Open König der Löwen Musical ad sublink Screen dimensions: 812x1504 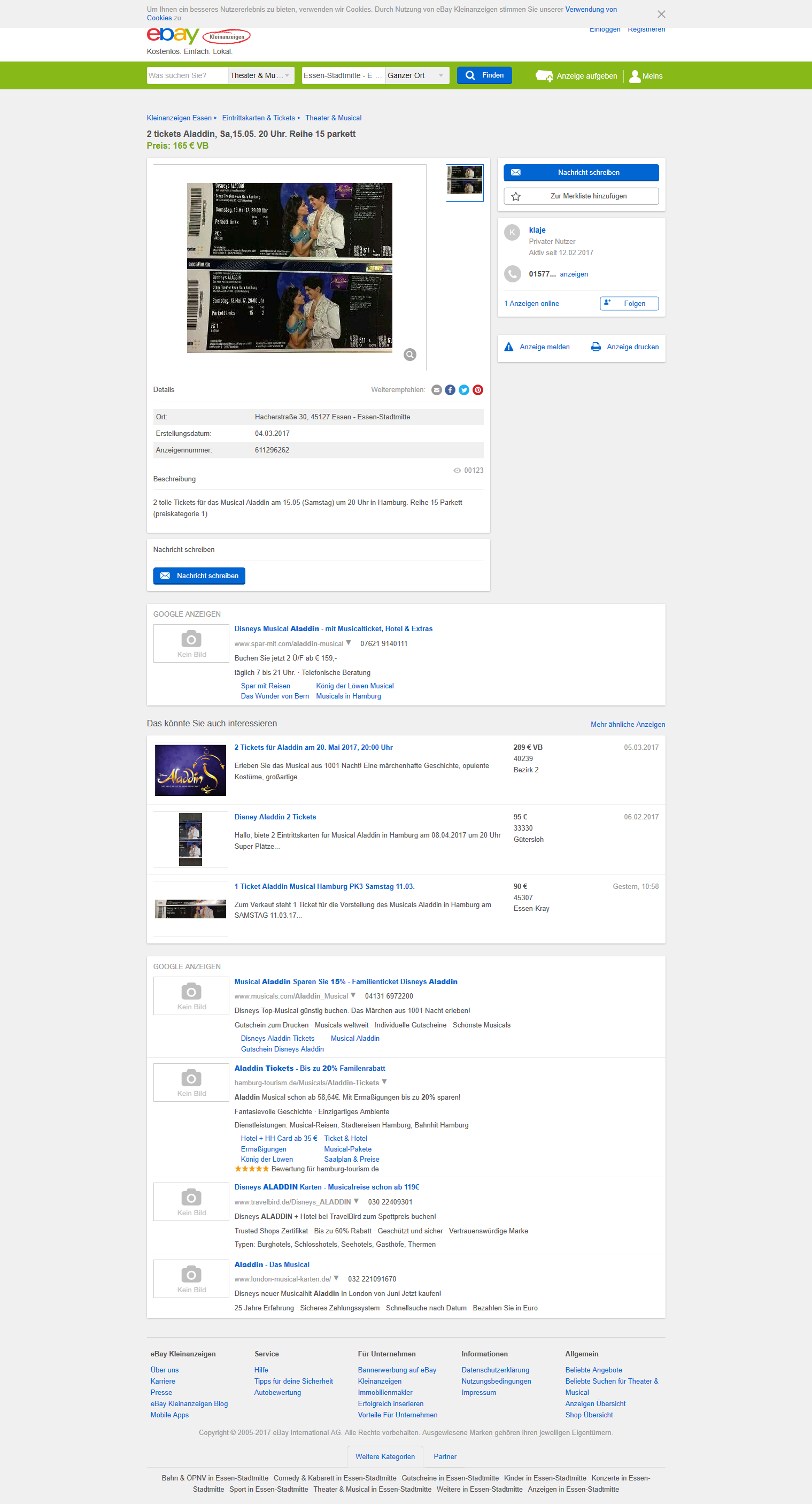click(x=354, y=686)
